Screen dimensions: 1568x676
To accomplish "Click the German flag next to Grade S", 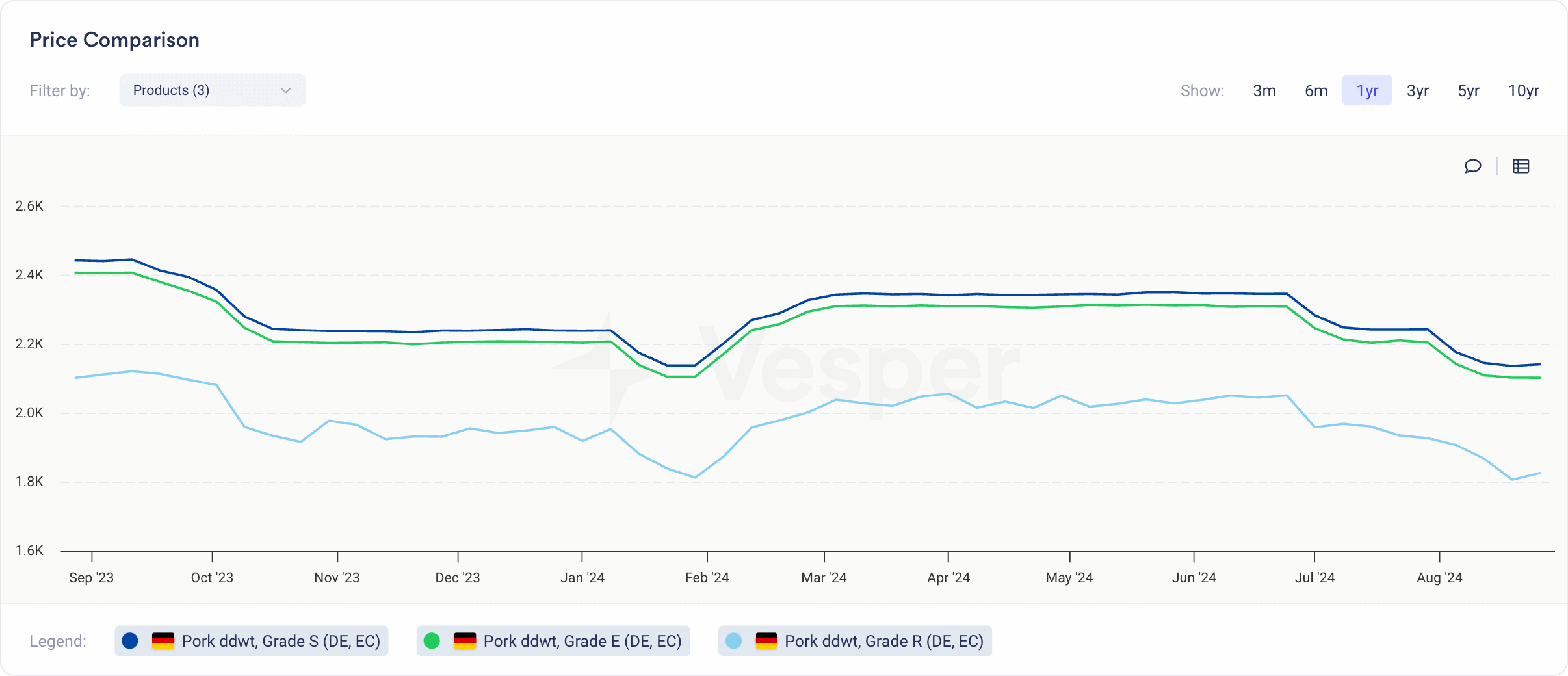I will point(163,641).
